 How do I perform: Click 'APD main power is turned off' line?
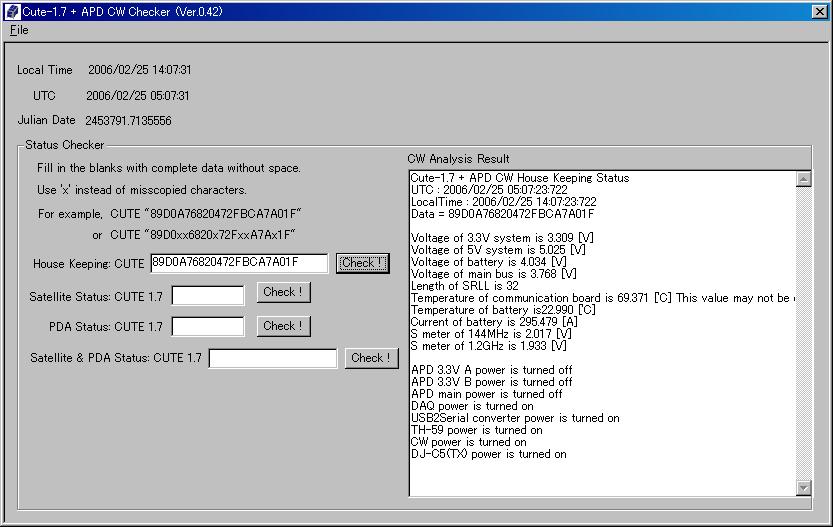coord(487,395)
